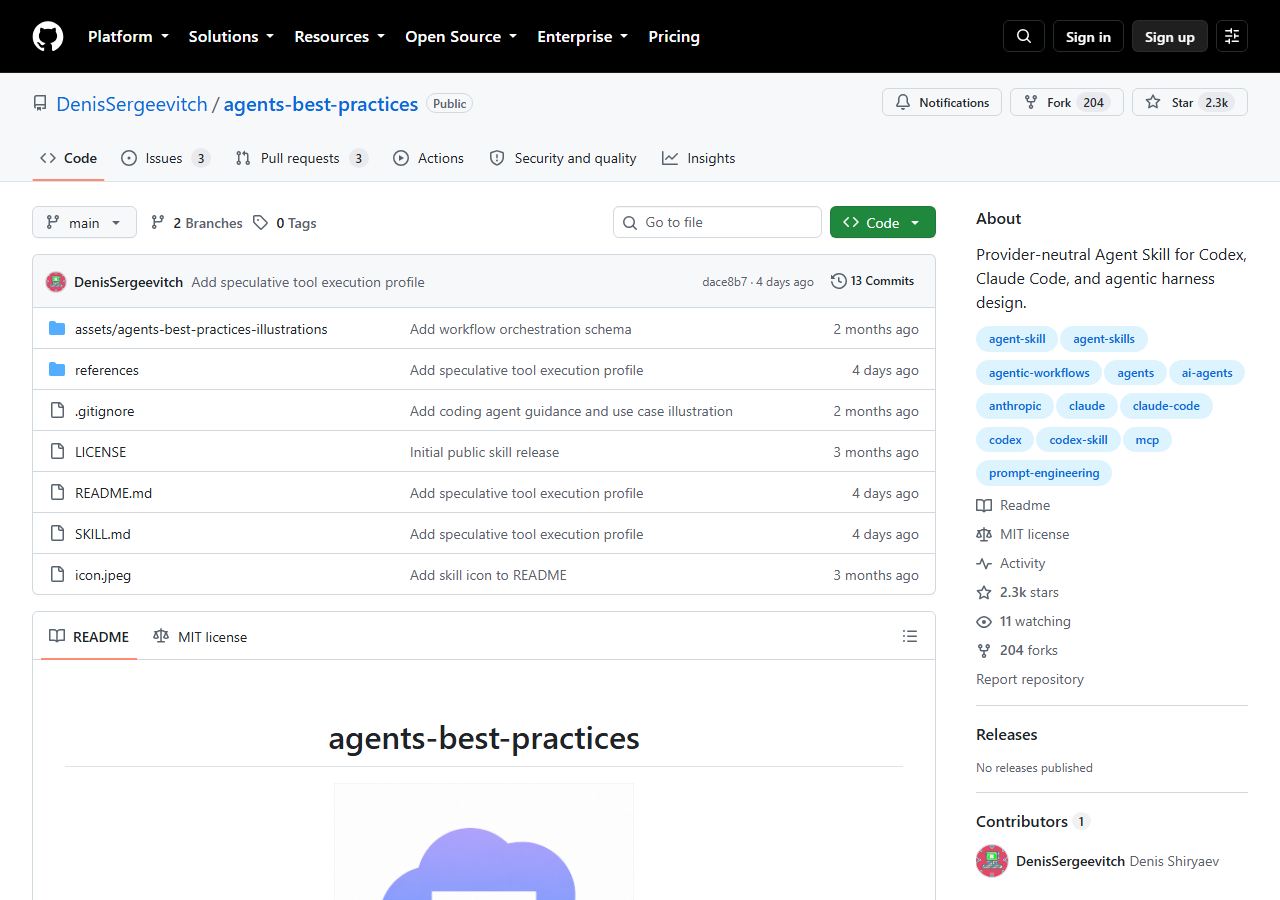Switch to the Actions tab
This screenshot has width=1280, height=900.
click(x=429, y=158)
